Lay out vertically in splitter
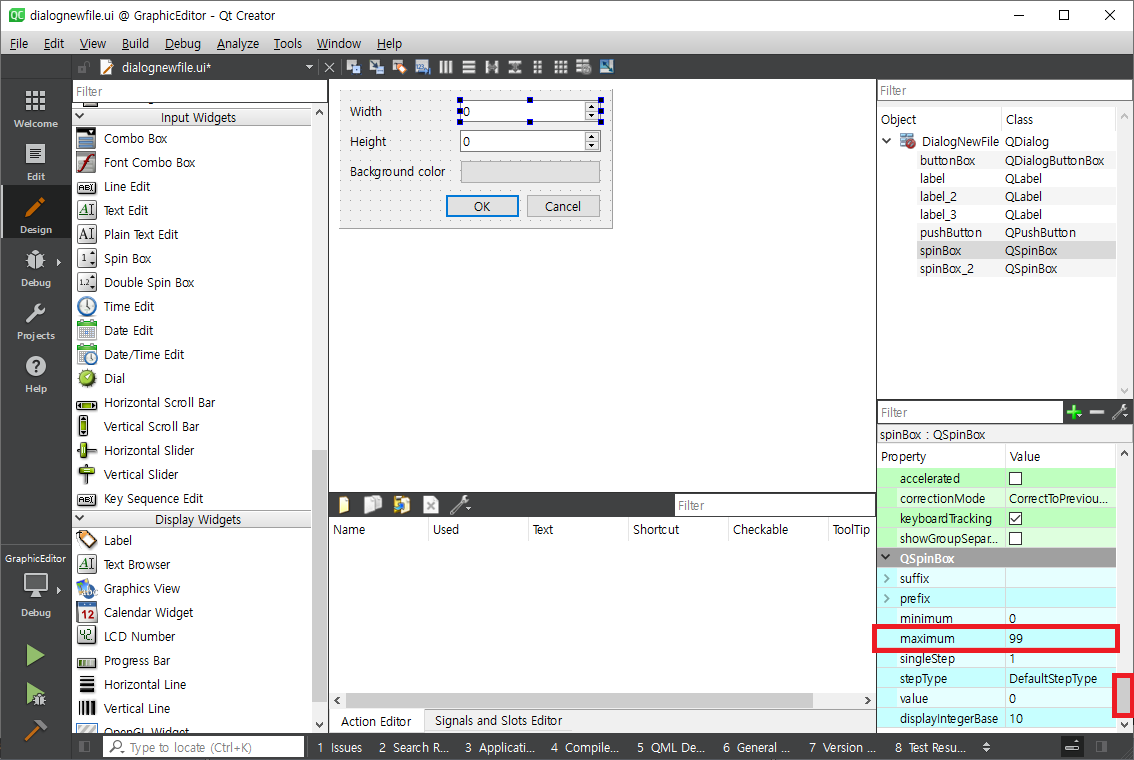 point(515,67)
